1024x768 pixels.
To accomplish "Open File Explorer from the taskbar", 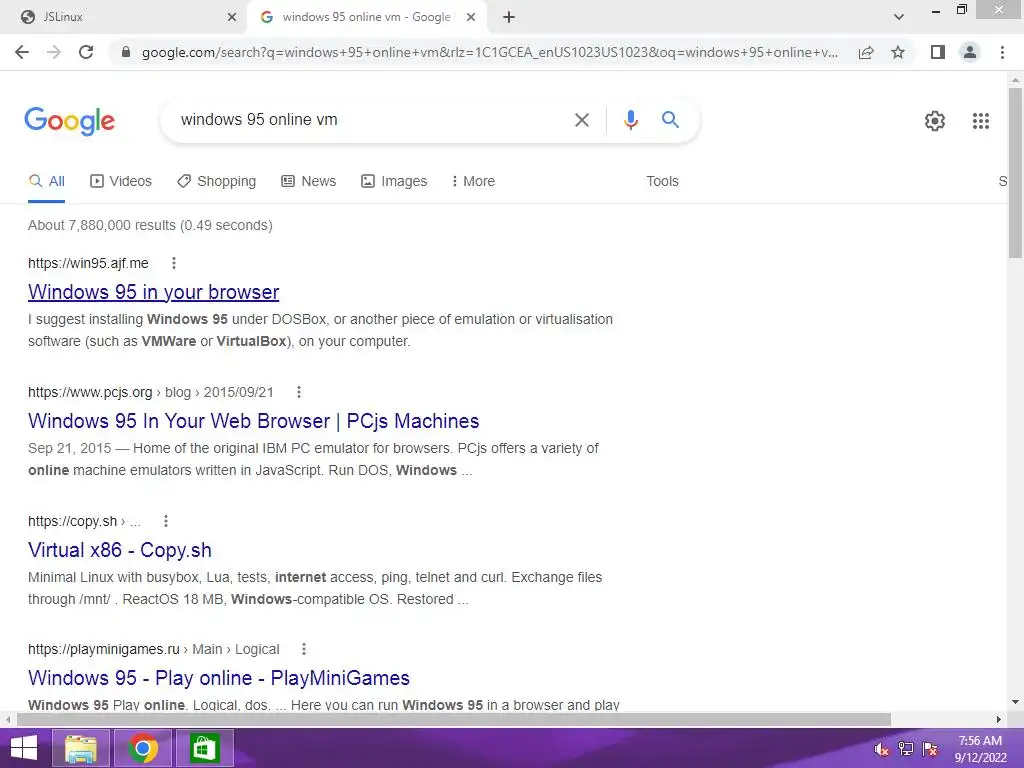I will pos(81,748).
